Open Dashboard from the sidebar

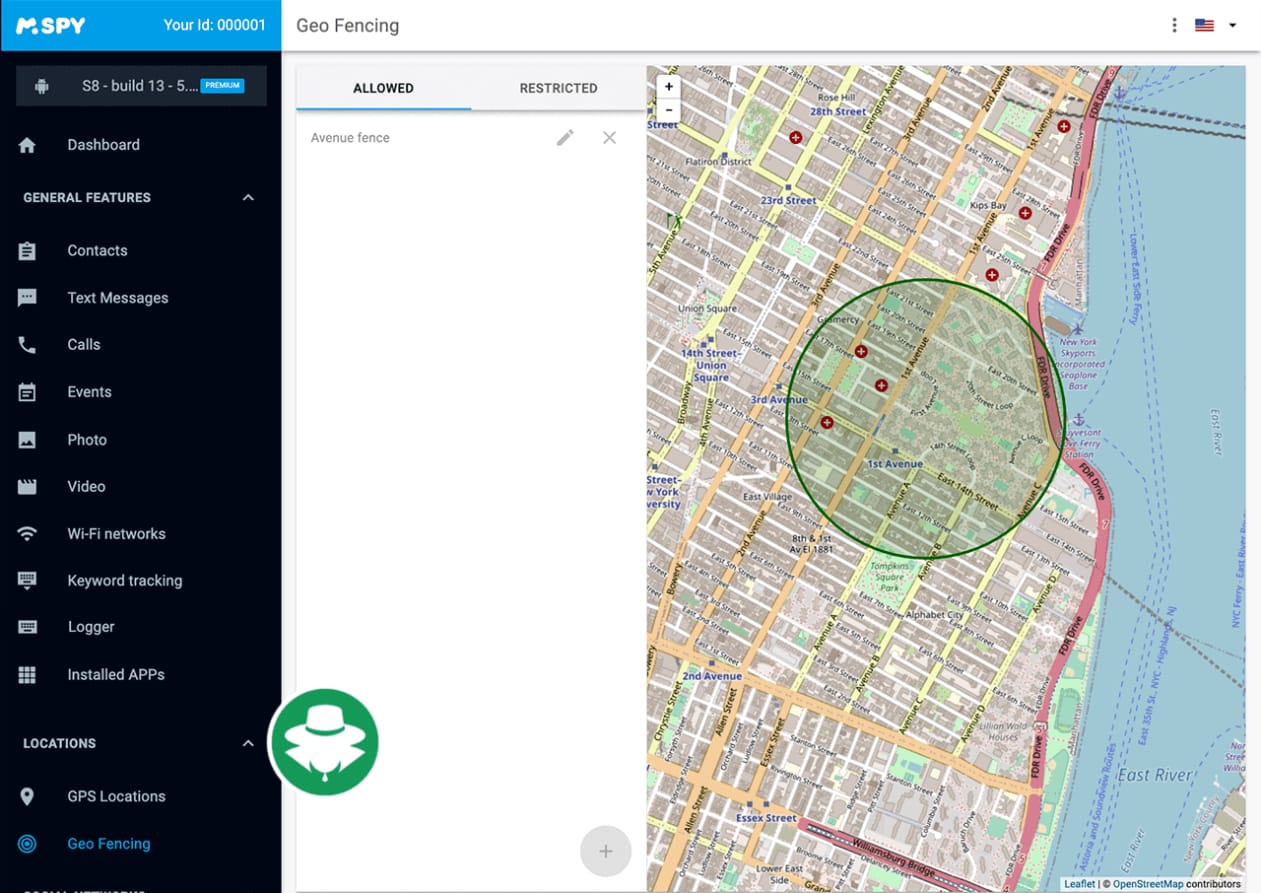tap(103, 145)
